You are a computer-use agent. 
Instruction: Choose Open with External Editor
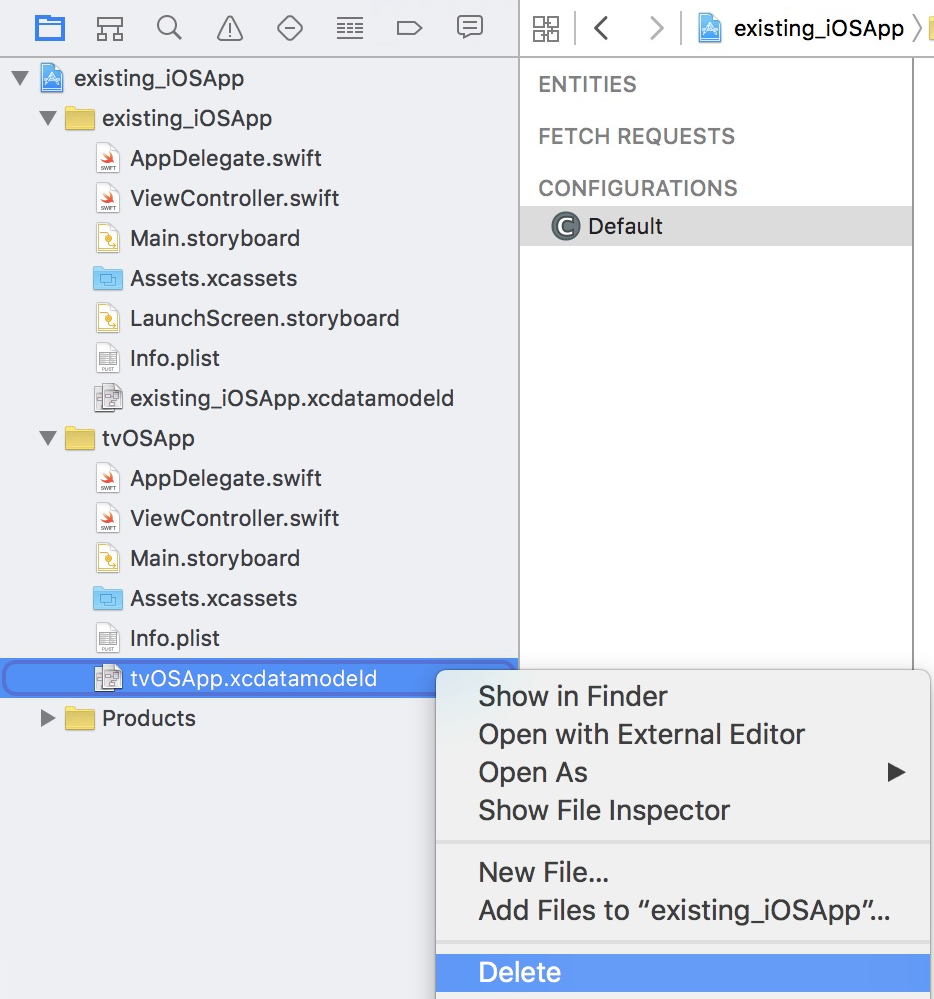[x=683, y=735]
